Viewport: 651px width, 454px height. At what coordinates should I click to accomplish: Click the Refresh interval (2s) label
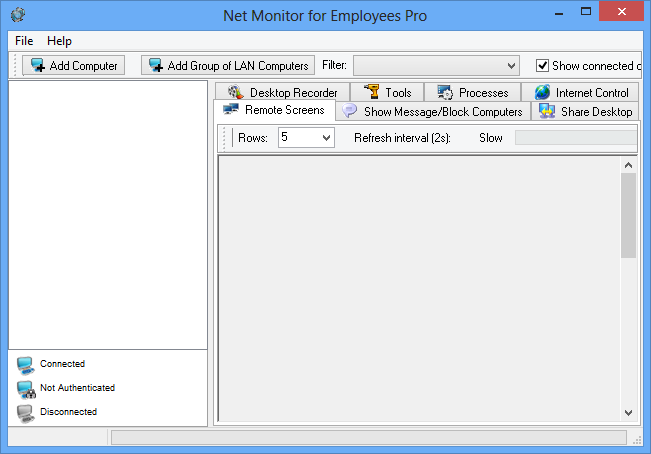[x=402, y=138]
